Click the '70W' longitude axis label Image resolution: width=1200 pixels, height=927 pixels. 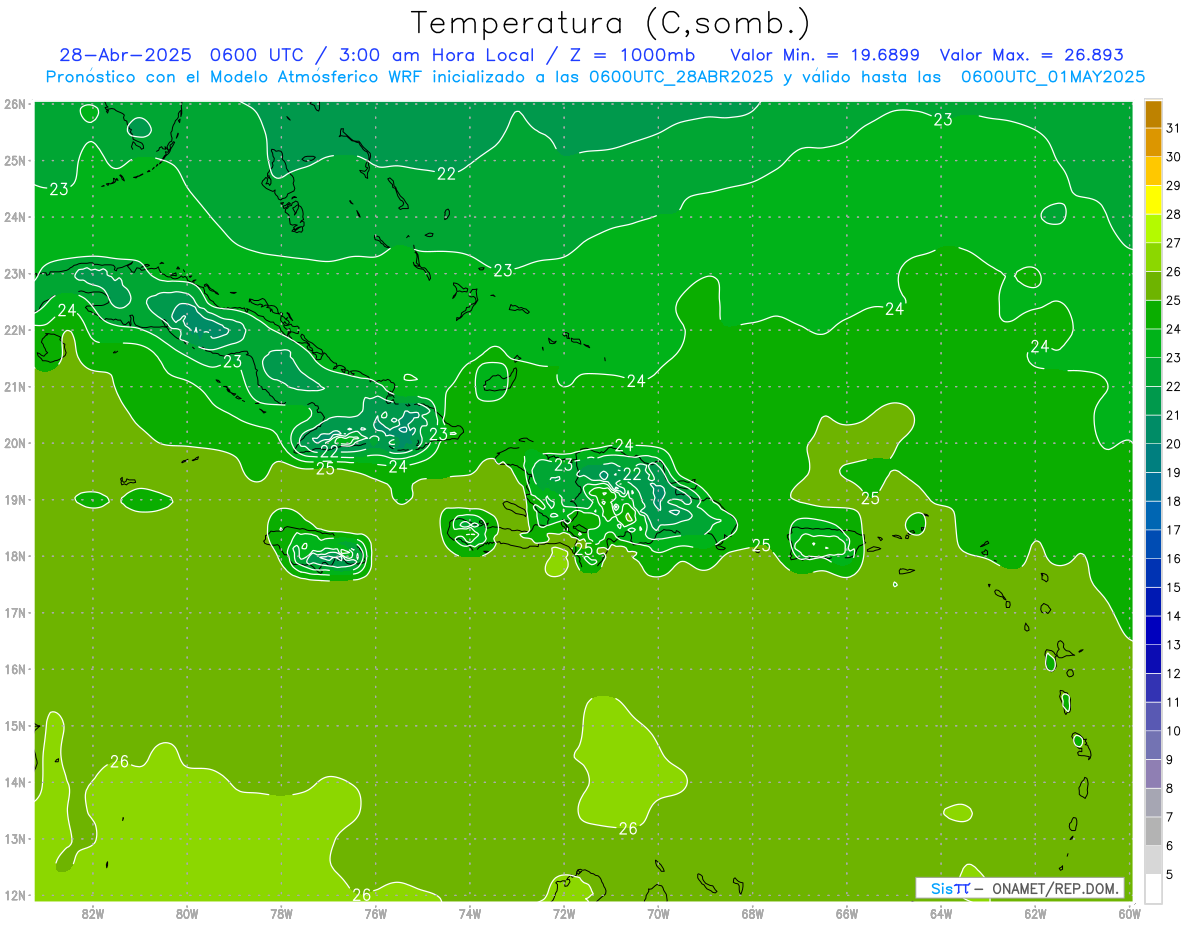(x=658, y=913)
